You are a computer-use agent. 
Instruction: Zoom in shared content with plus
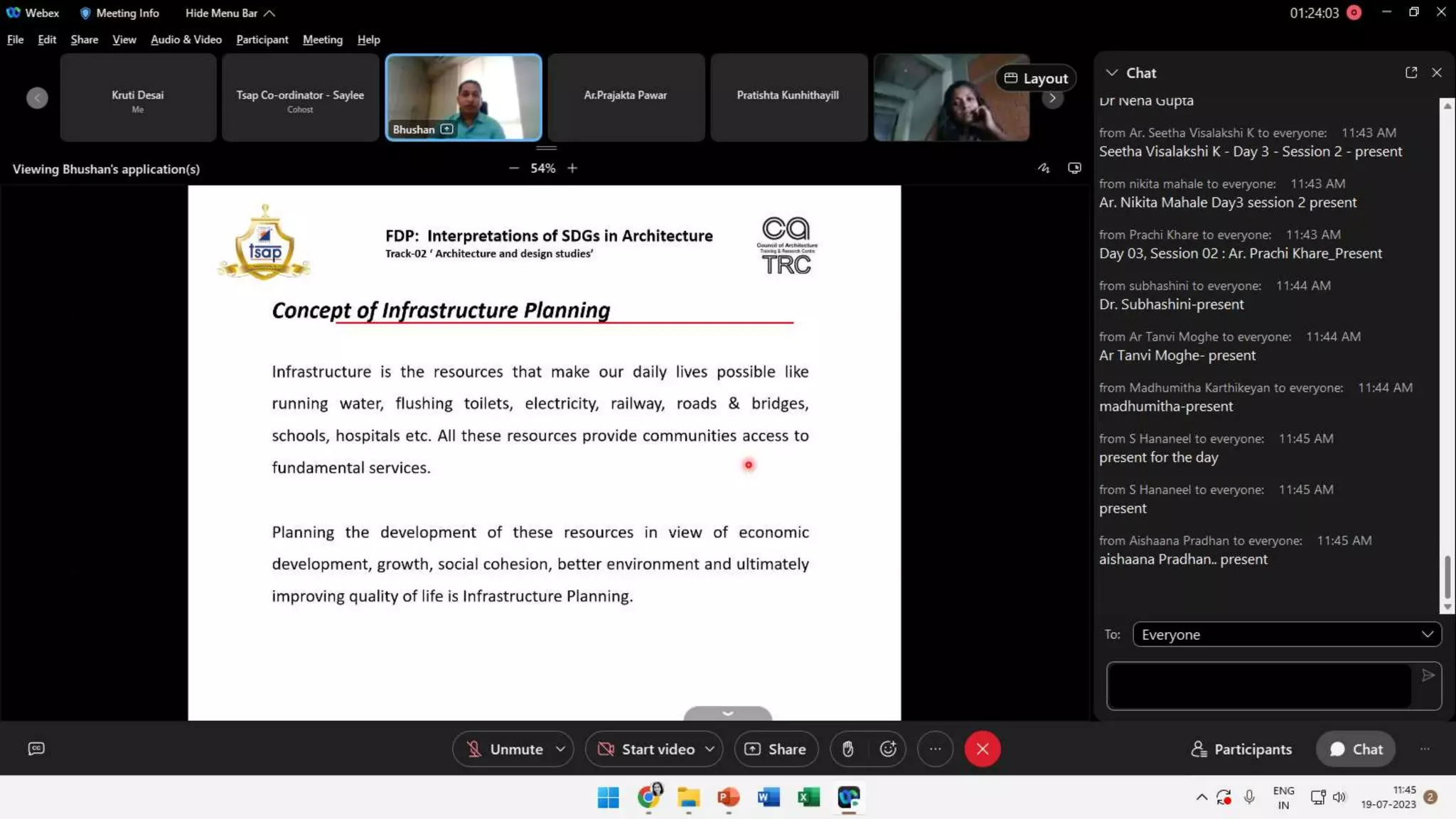(572, 168)
